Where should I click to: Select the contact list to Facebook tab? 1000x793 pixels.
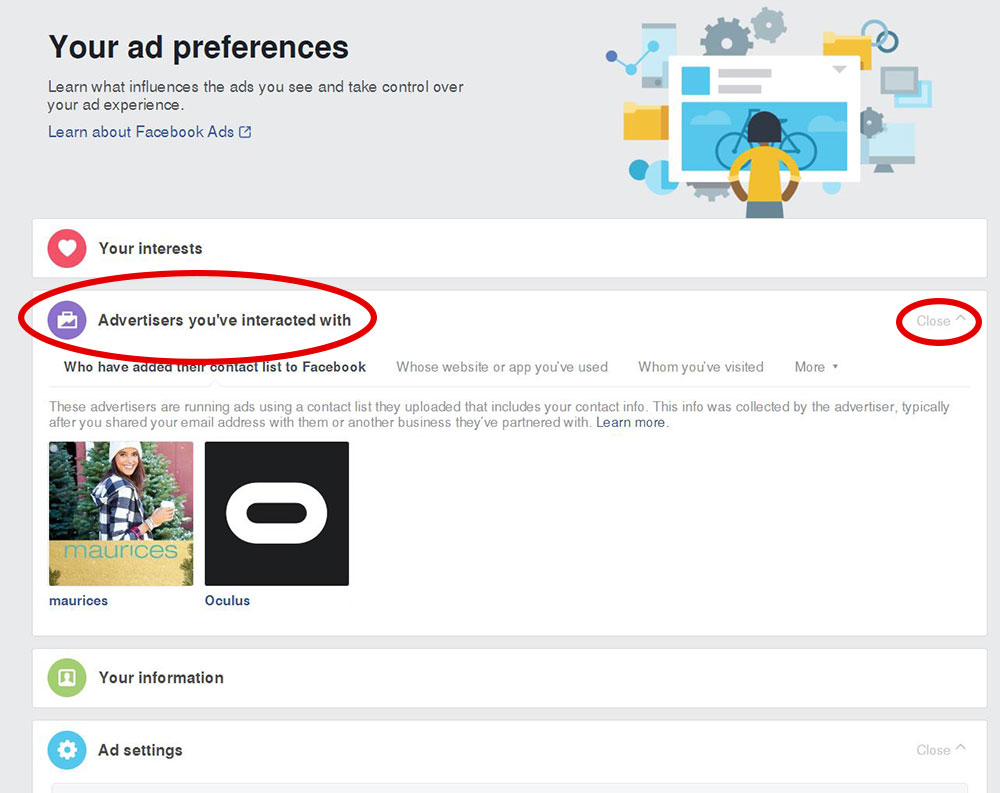215,367
